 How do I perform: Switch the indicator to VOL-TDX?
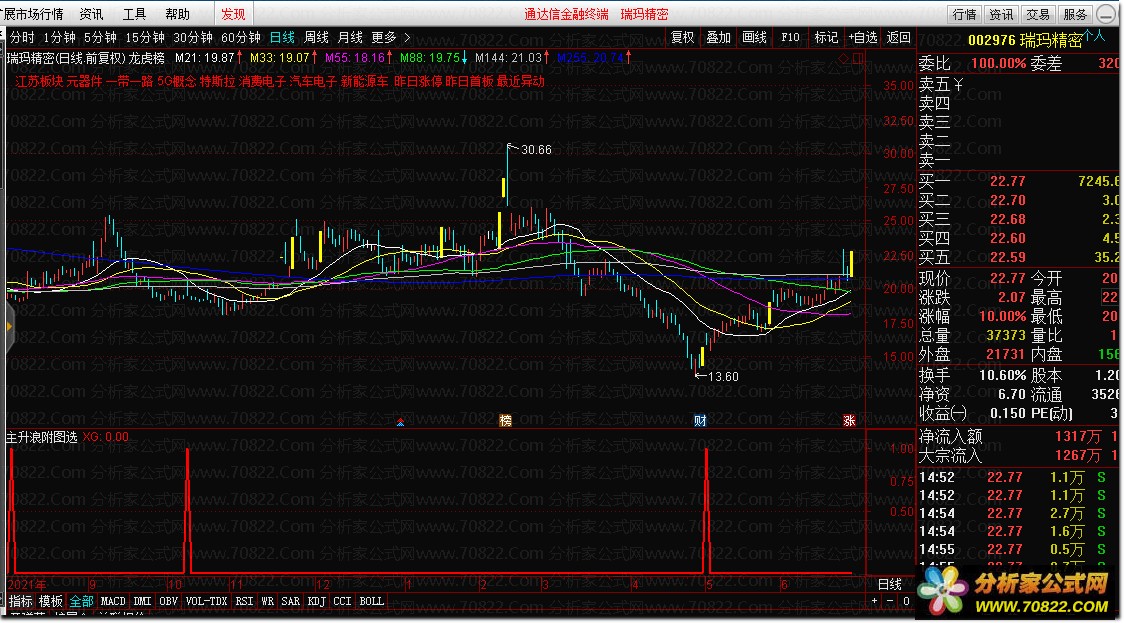206,601
